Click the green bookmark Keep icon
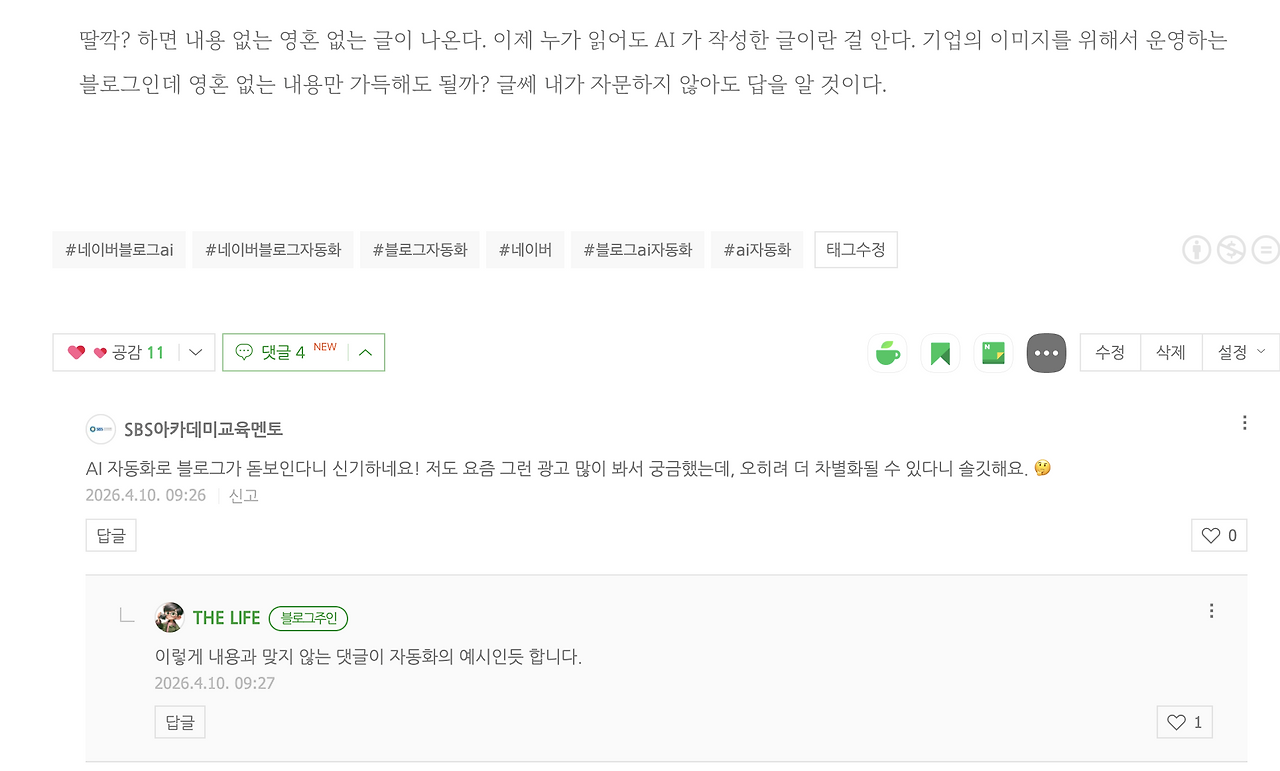 [x=940, y=352]
